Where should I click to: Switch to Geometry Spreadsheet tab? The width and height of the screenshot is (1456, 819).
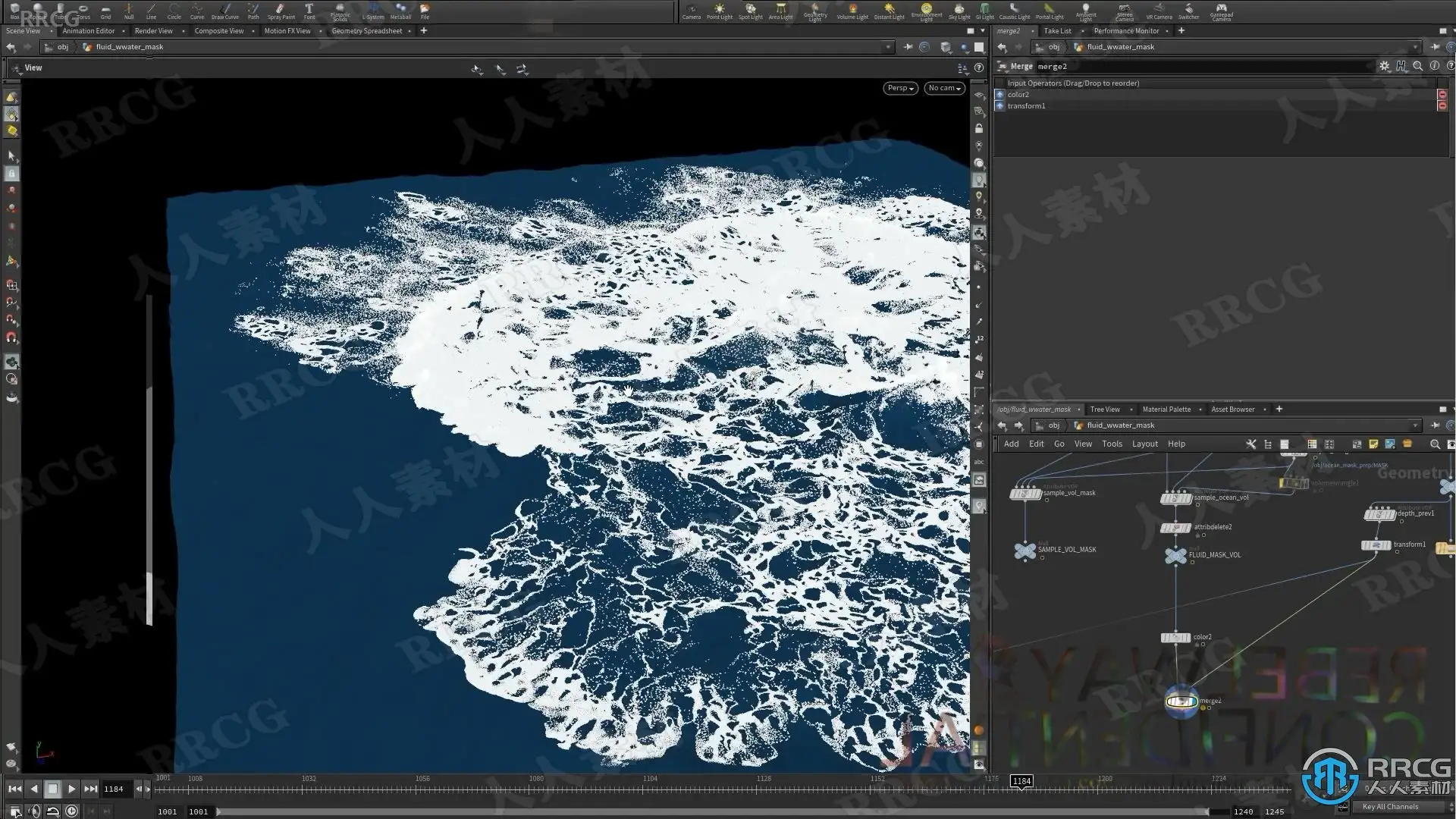366,31
